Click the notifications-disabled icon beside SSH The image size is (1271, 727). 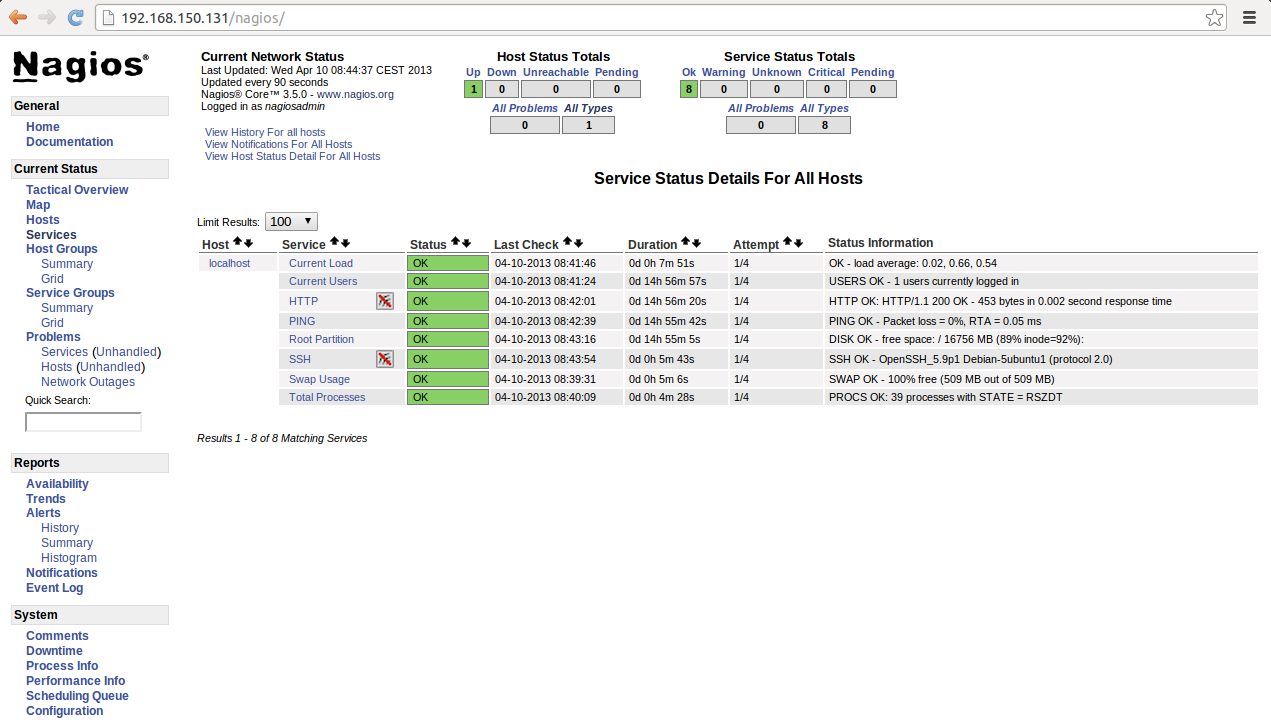(384, 358)
